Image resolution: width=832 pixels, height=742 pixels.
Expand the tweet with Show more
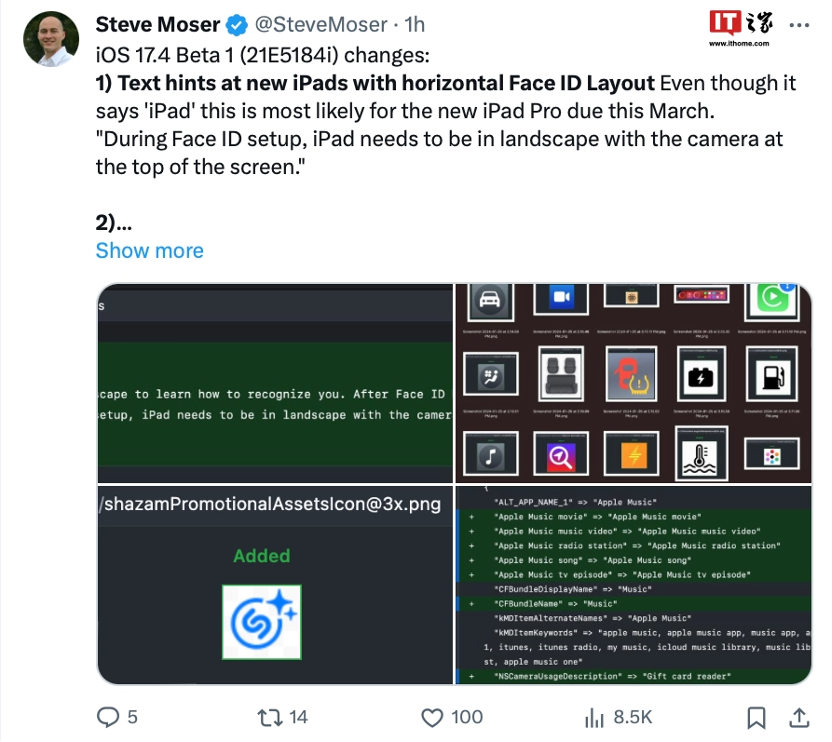pyautogui.click(x=150, y=250)
